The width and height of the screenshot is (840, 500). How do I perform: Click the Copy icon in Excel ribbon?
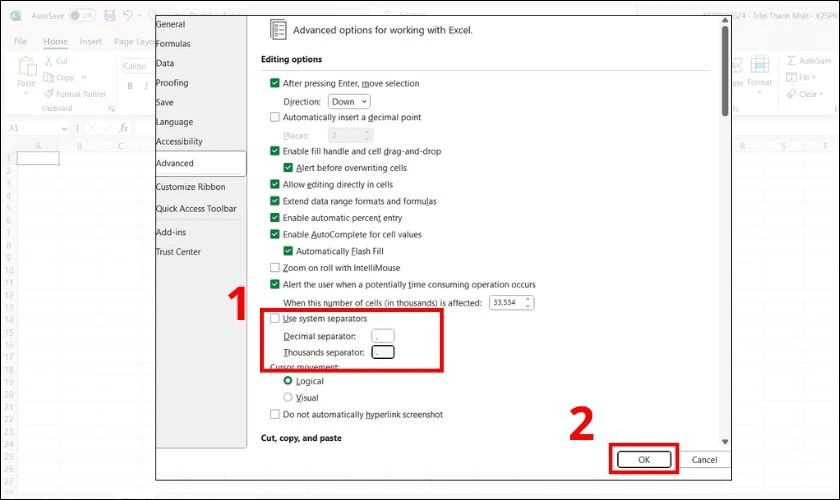coord(49,78)
